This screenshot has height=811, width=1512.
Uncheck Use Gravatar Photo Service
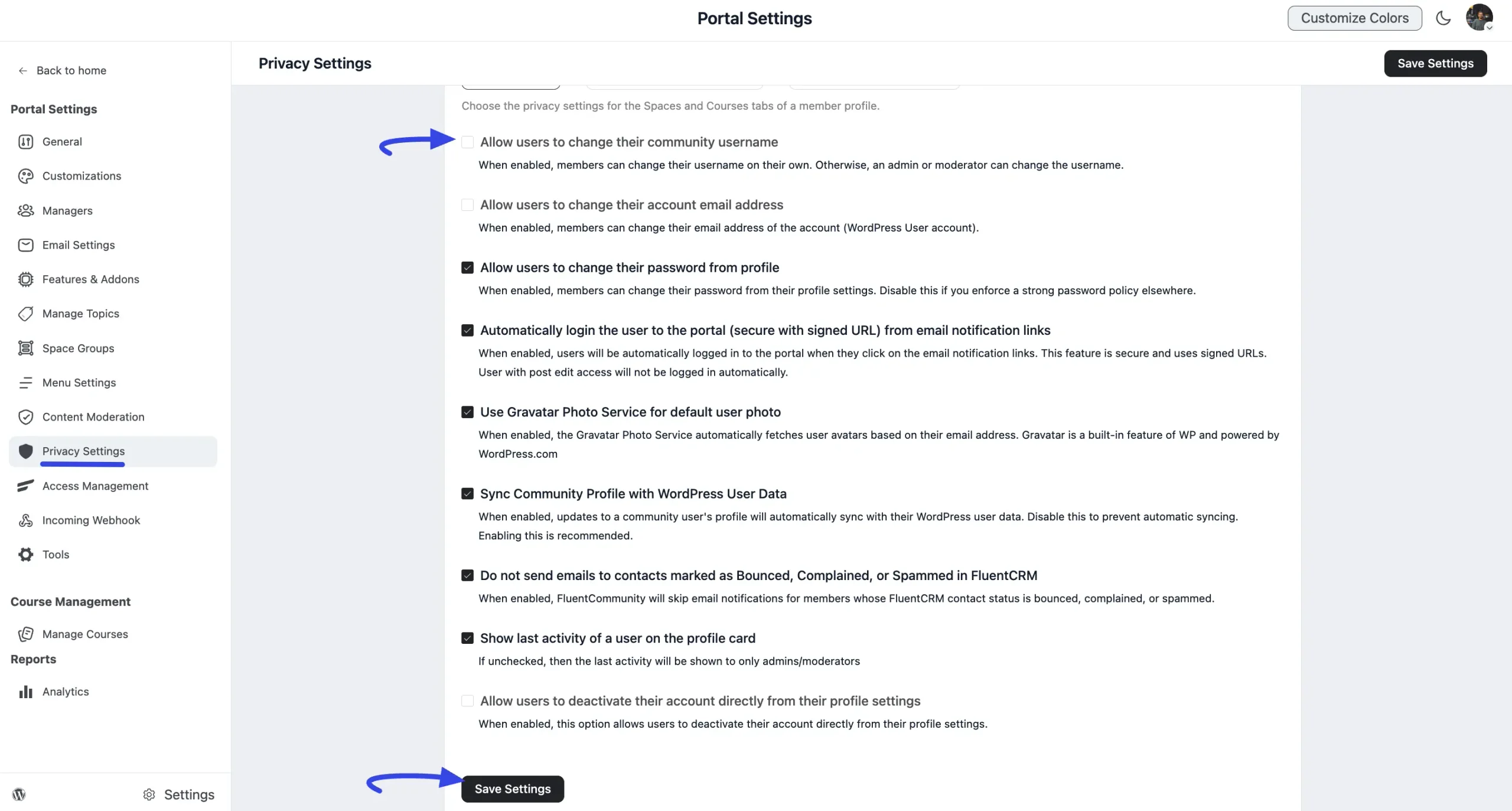[x=467, y=412]
